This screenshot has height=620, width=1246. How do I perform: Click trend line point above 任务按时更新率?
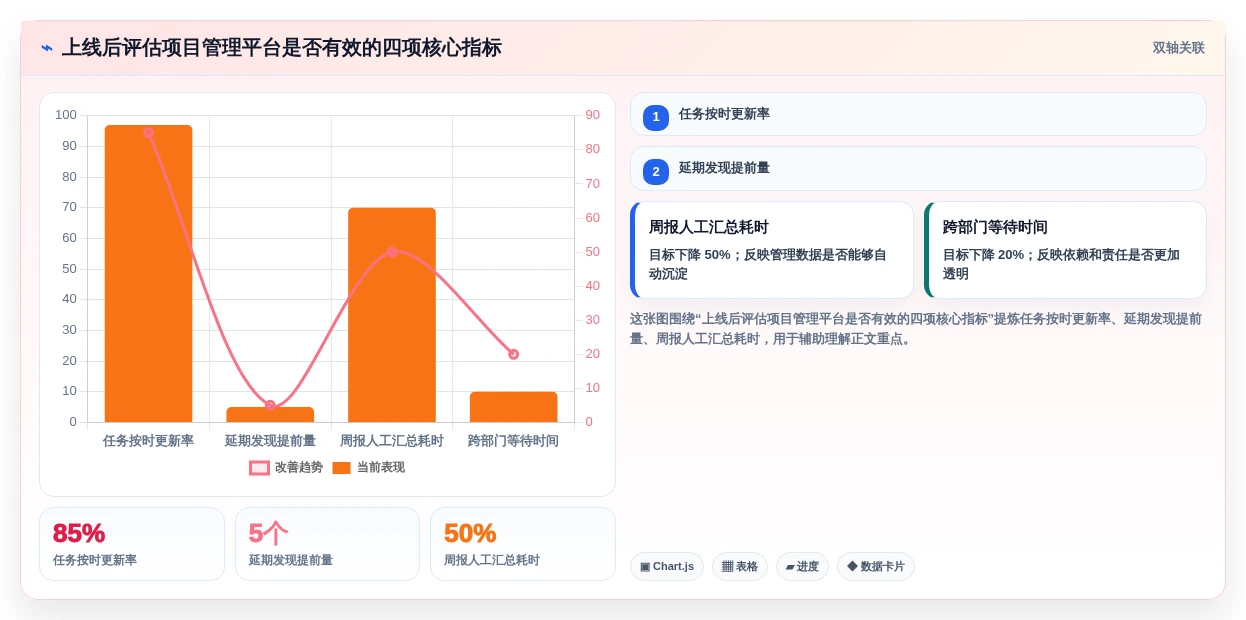(x=148, y=133)
